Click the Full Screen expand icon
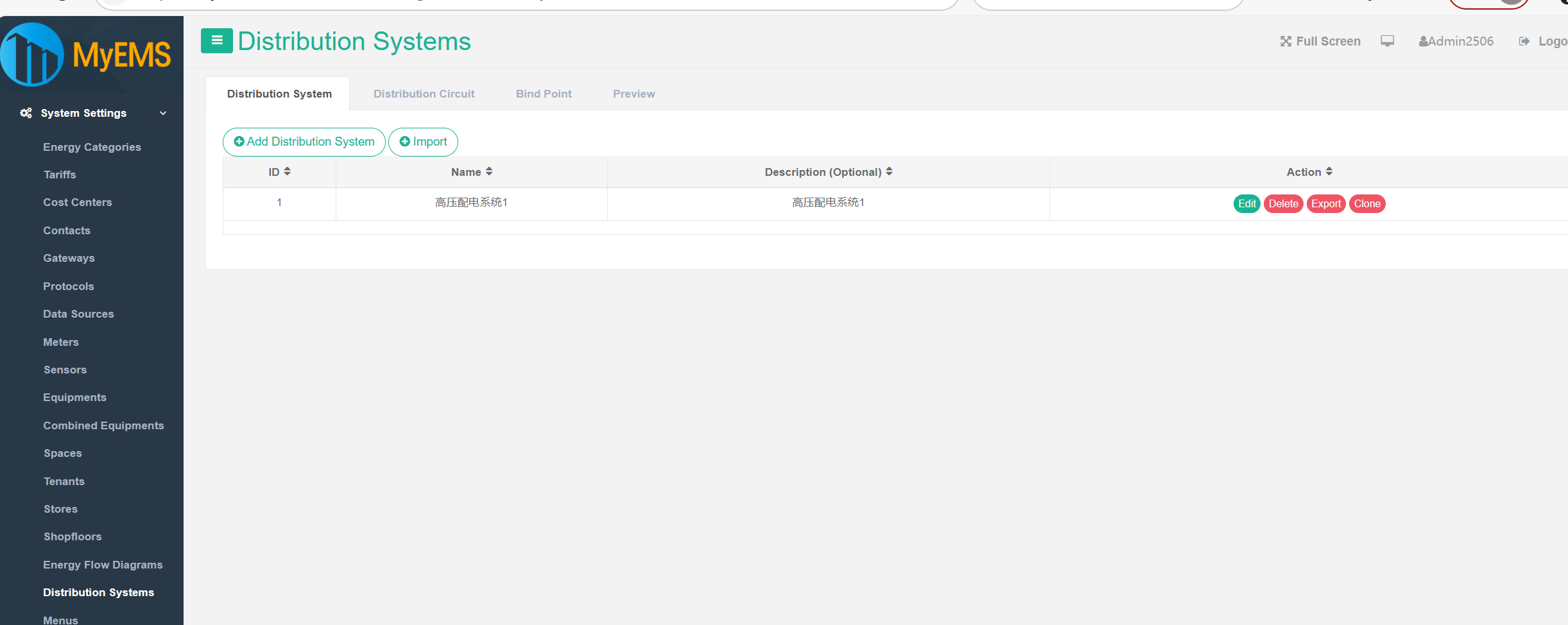The image size is (1568, 625). click(1286, 42)
